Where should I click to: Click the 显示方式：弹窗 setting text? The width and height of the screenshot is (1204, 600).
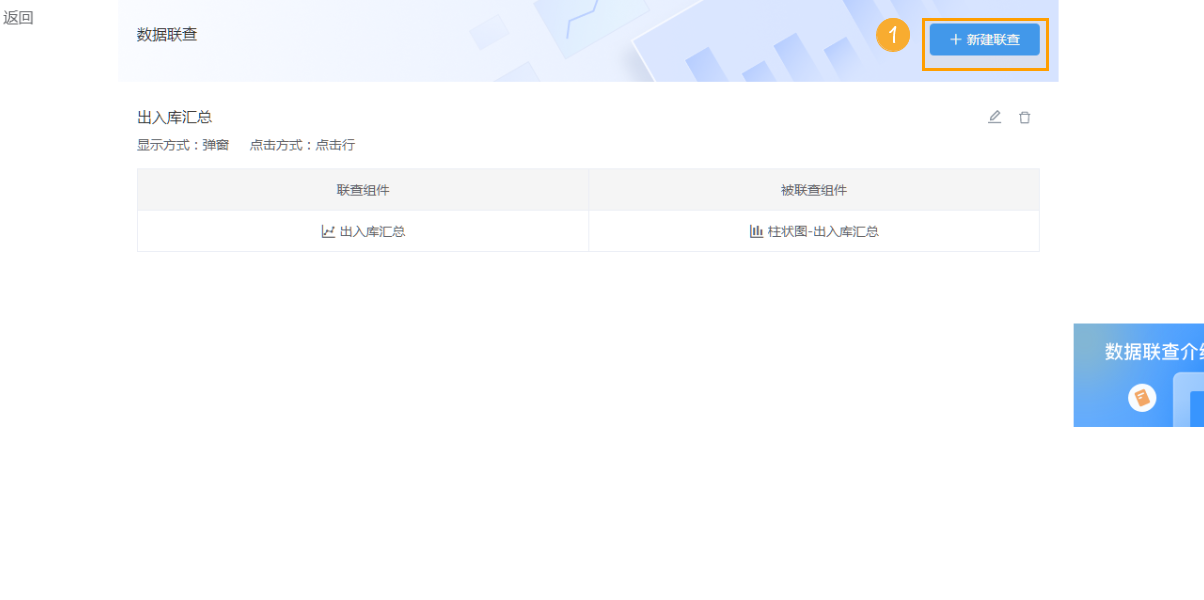183,145
